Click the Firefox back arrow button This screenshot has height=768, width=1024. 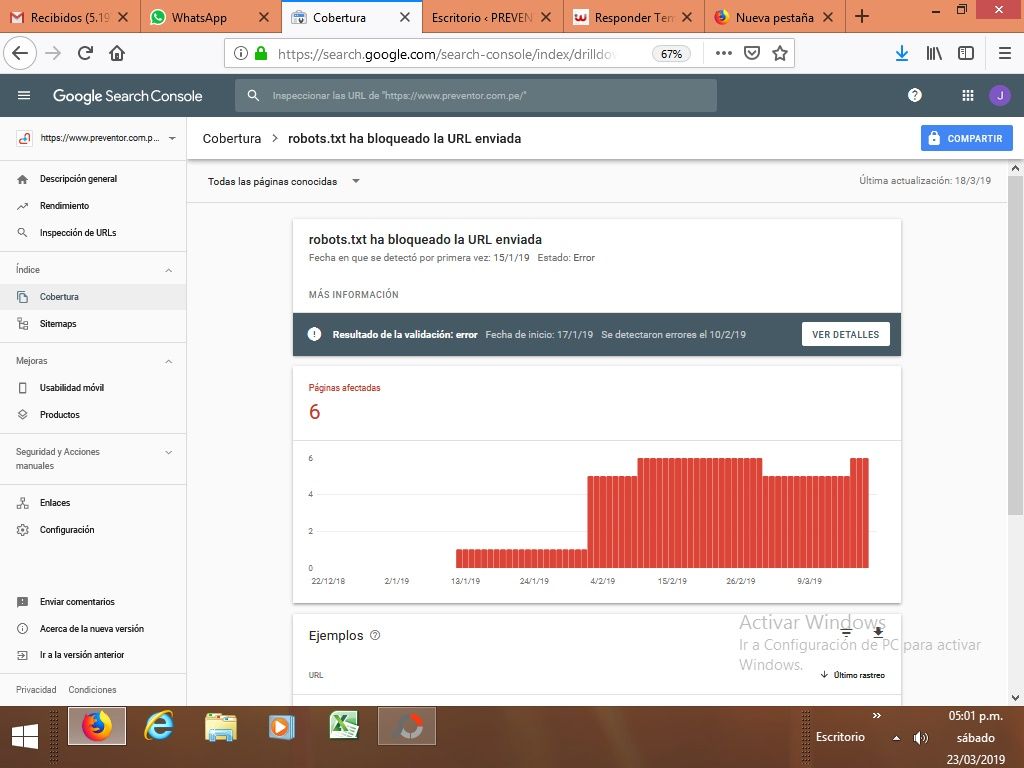click(20, 54)
